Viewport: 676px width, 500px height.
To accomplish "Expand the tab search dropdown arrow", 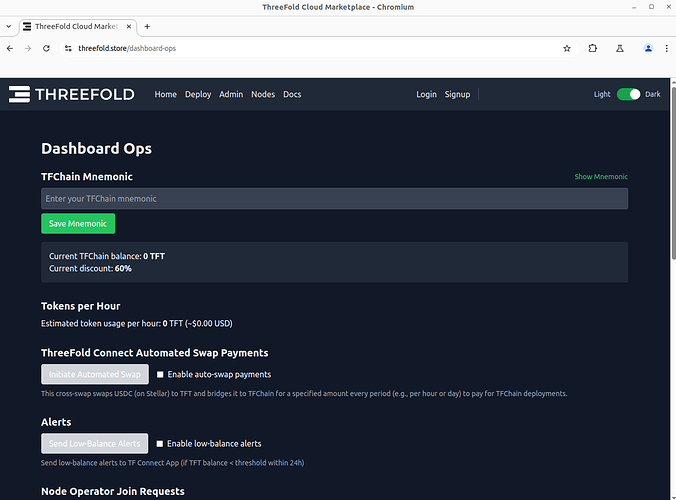I will 9,26.
